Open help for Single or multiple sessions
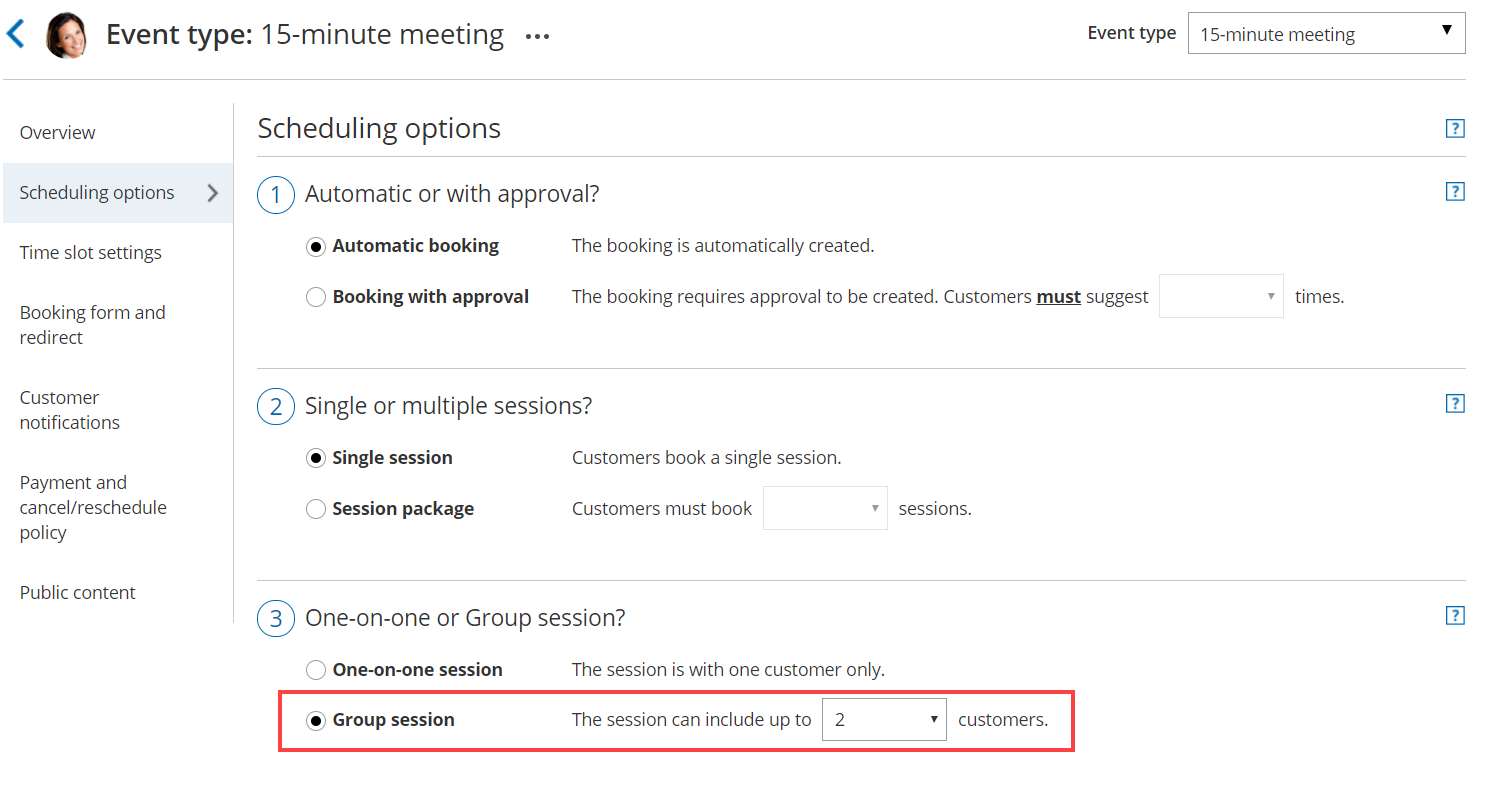The width and height of the screenshot is (1487, 786). pyautogui.click(x=1455, y=404)
